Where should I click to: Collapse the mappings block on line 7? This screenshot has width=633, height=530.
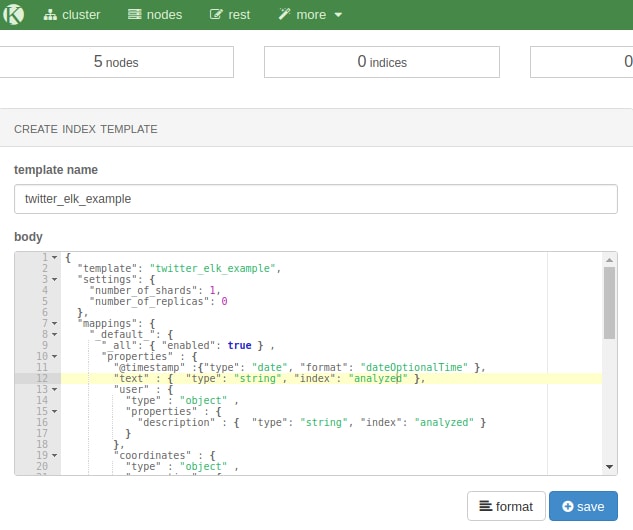point(54,324)
